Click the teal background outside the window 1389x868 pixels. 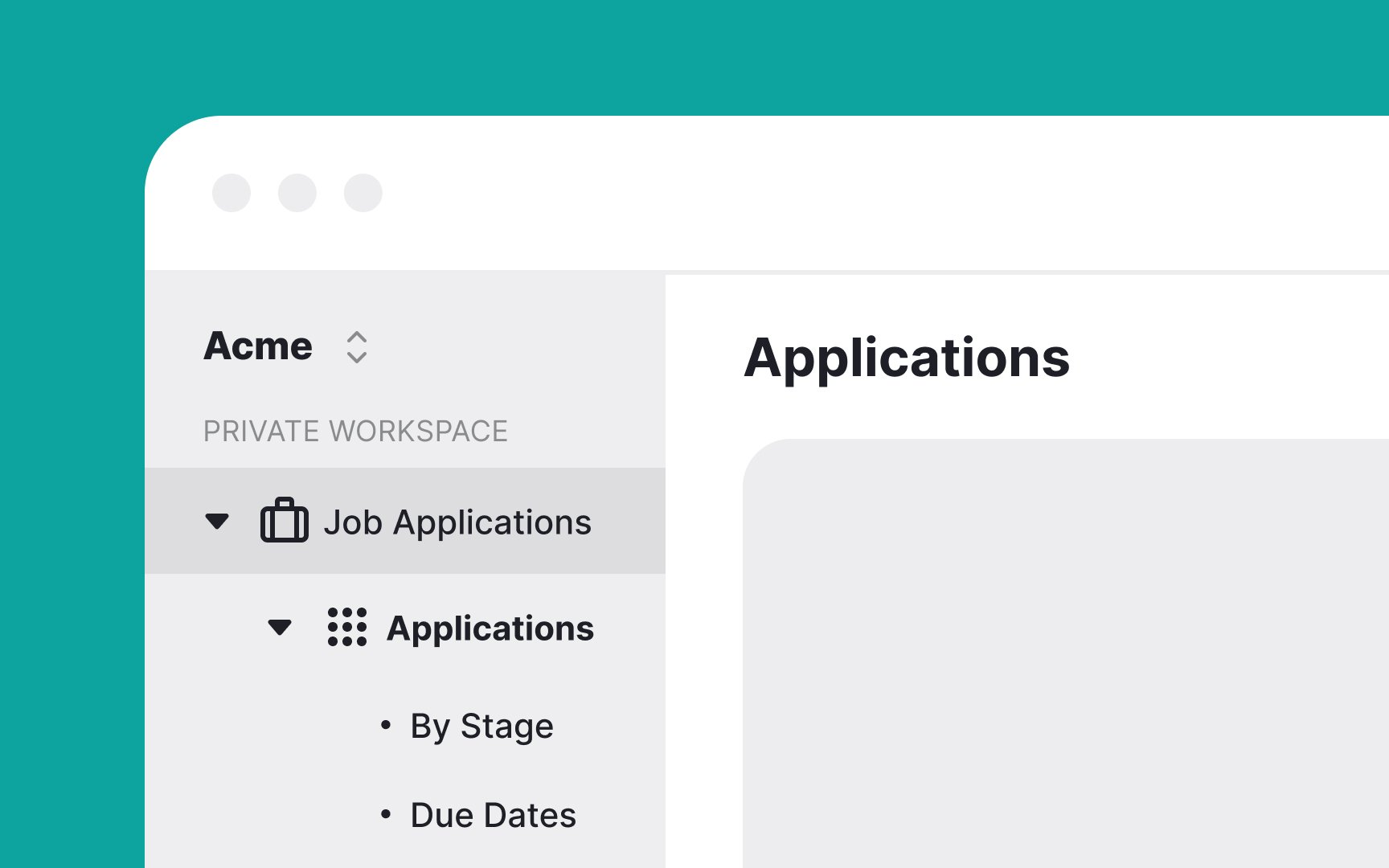coord(694,56)
